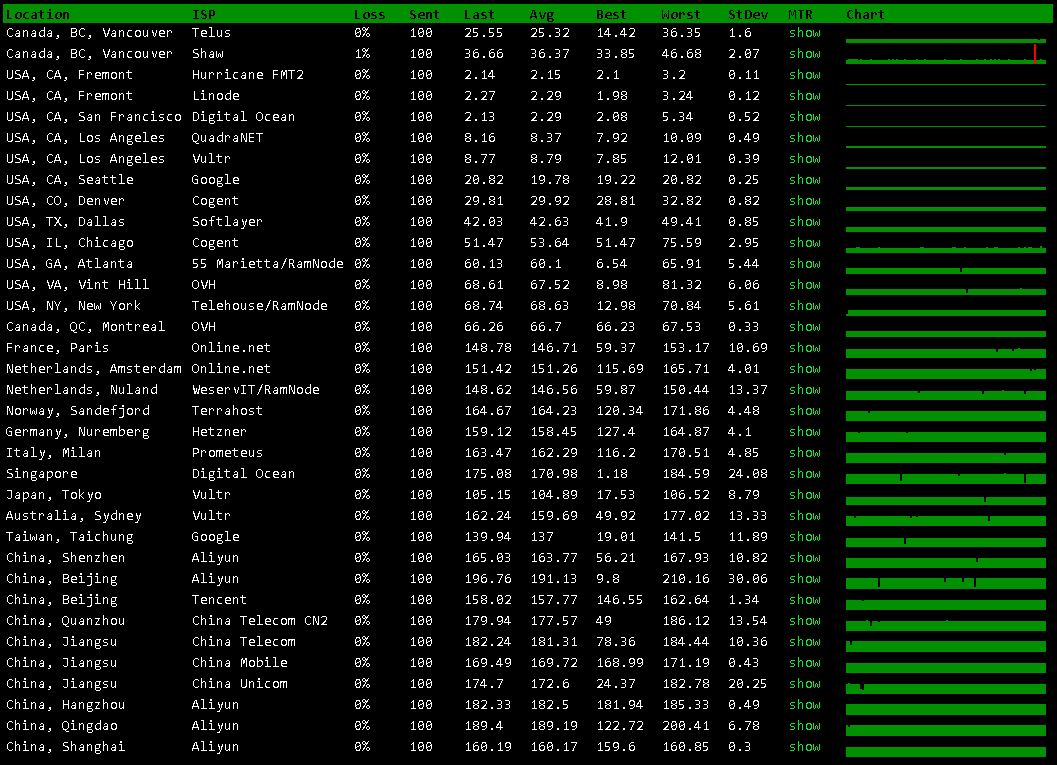
Task: Click the Loss column header
Action: click(x=369, y=14)
